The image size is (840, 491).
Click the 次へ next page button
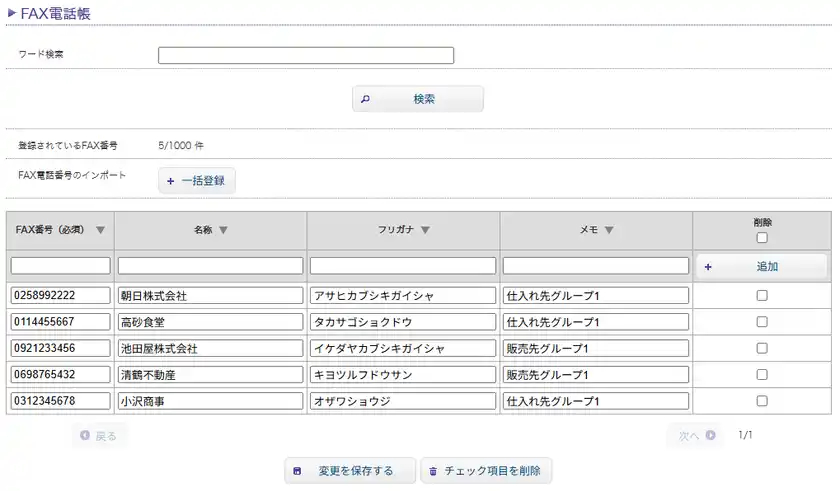tap(695, 435)
